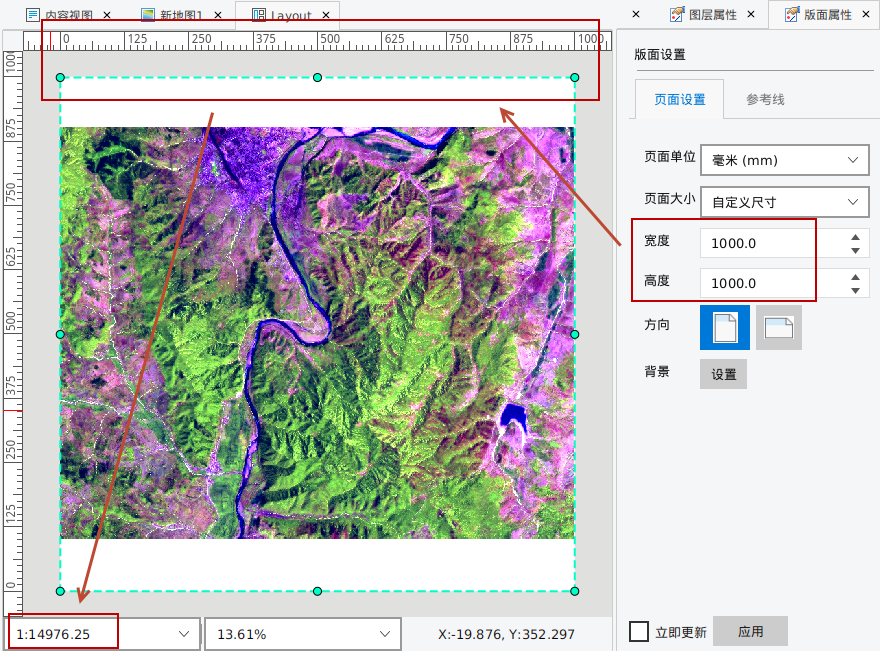Image resolution: width=880 pixels, height=651 pixels.
Task: Open the 页面单位 units dropdown
Action: coord(784,160)
